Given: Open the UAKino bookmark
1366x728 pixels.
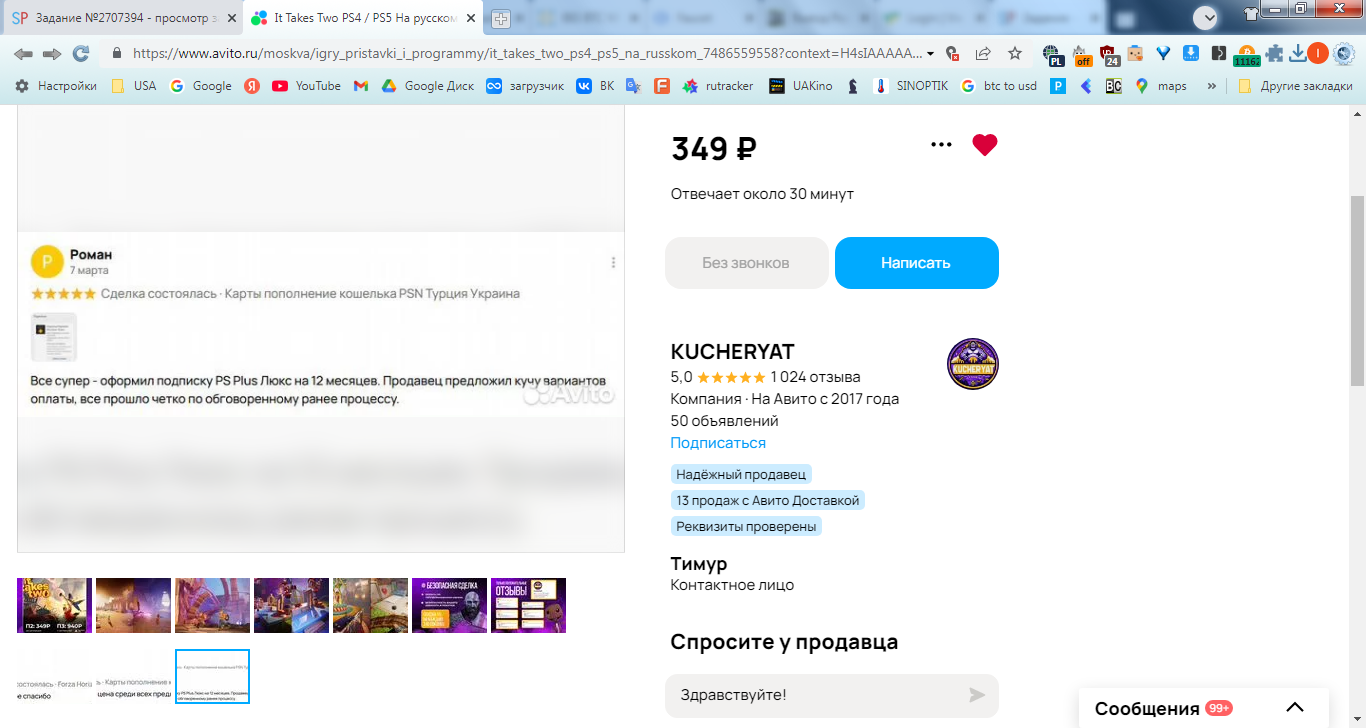Looking at the screenshot, I should [800, 86].
